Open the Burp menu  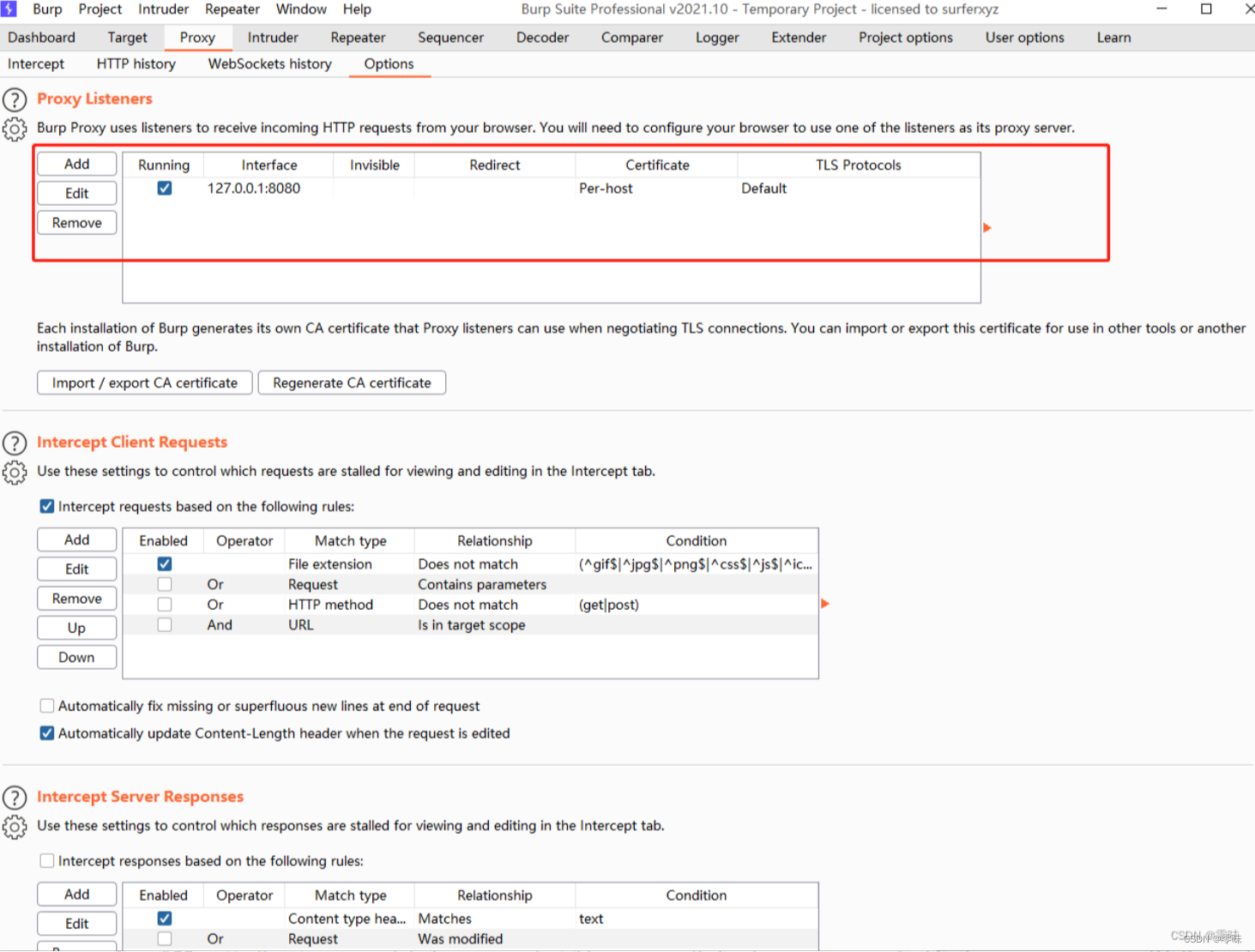[x=47, y=9]
